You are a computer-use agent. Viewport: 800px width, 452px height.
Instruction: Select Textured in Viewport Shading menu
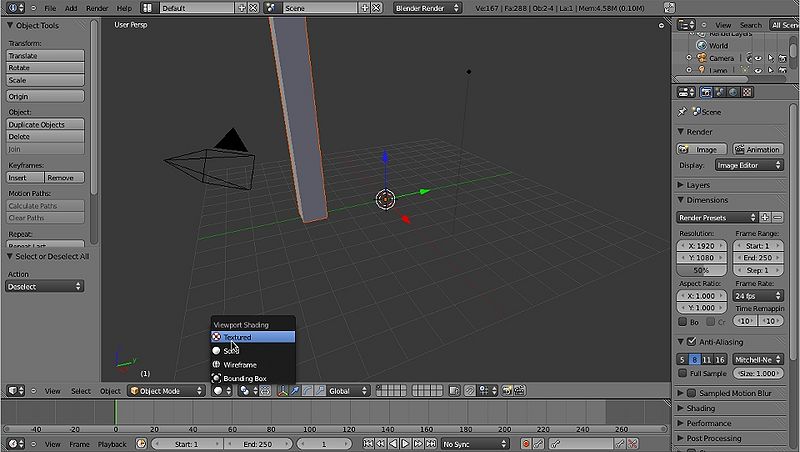point(252,337)
